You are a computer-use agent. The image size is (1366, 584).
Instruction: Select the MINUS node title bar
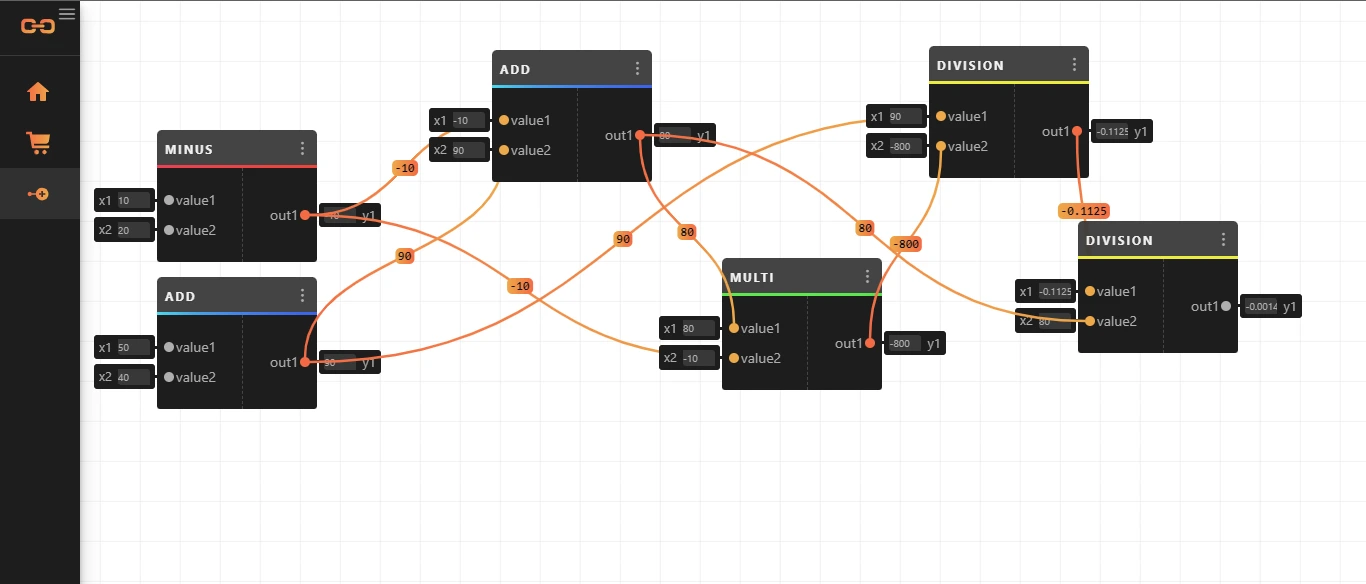(x=237, y=148)
